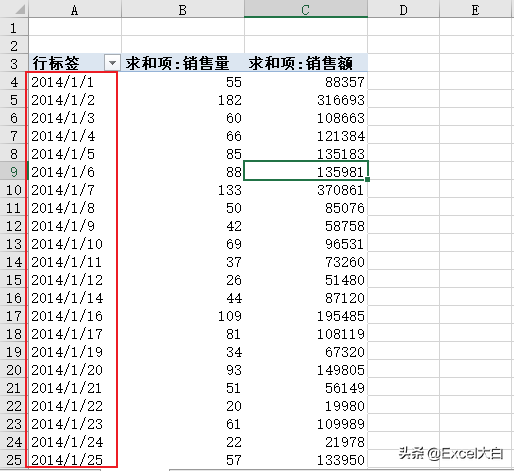The width and height of the screenshot is (514, 471).
Task: Click sales quantity cell 55
Action: (x=183, y=82)
